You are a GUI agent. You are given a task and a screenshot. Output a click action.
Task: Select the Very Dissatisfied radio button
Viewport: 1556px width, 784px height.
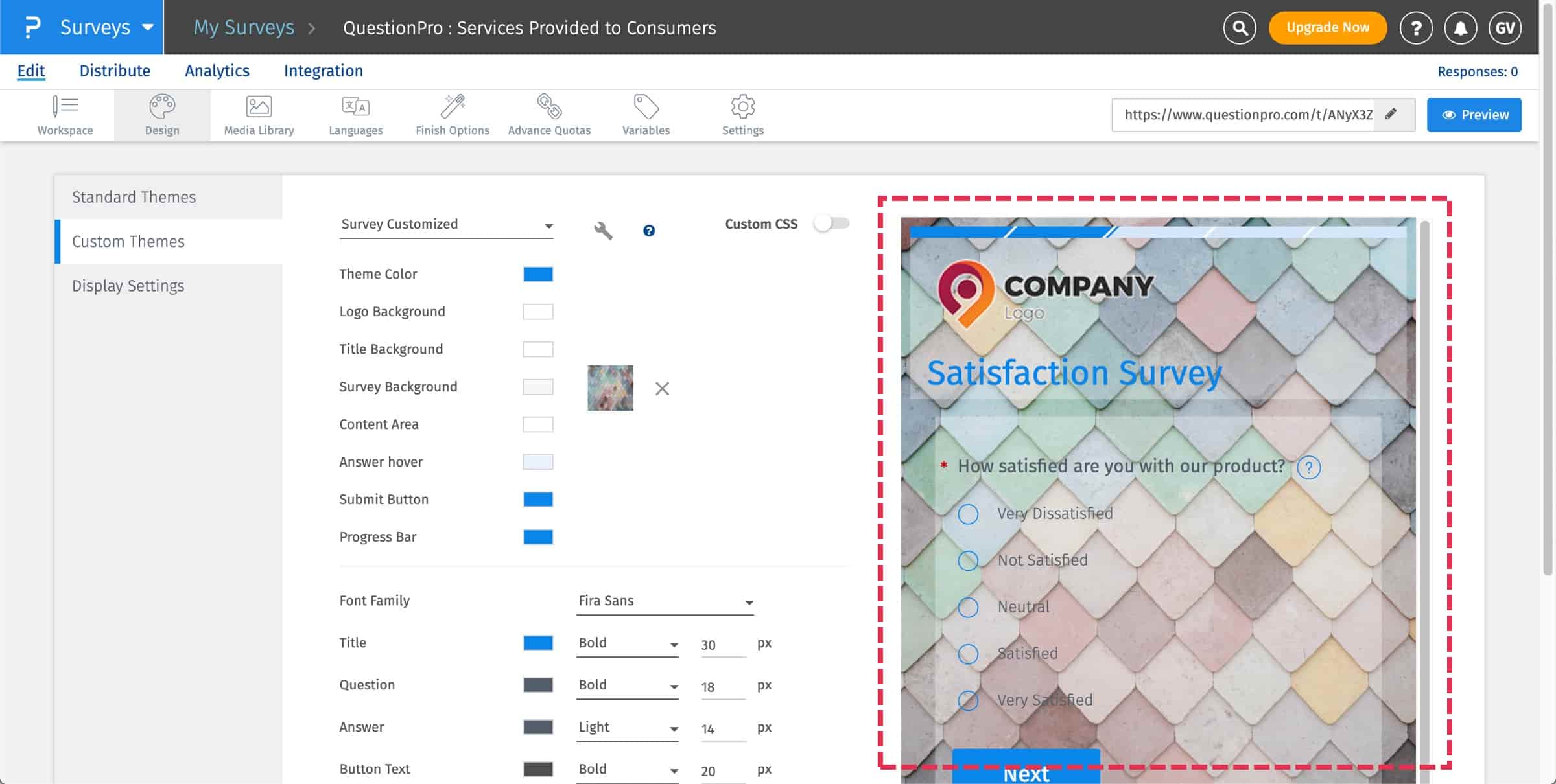click(968, 514)
